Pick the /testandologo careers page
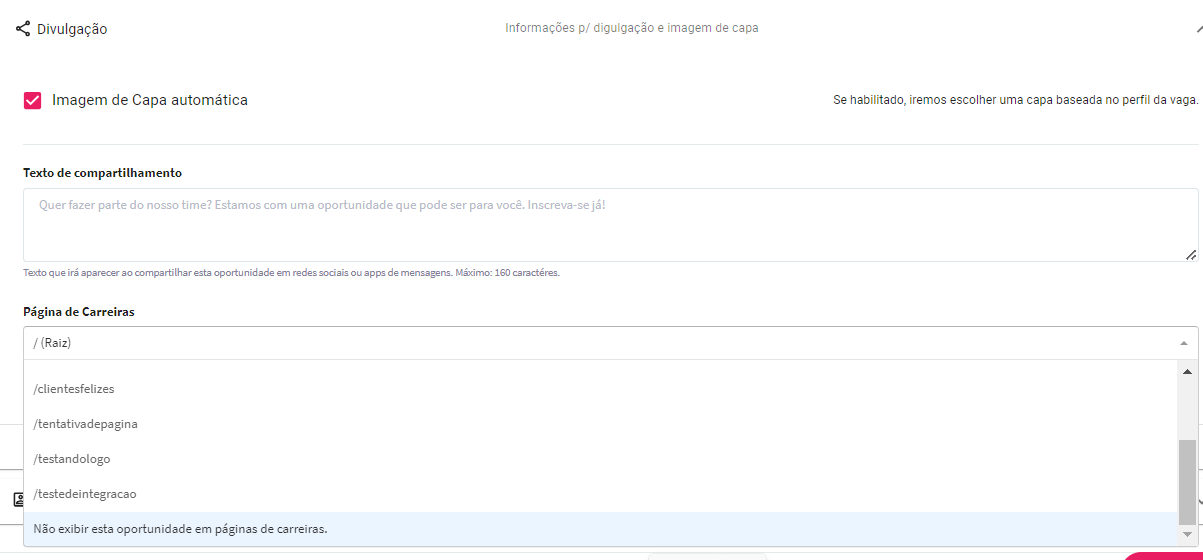The image size is (1203, 560). [x=601, y=459]
